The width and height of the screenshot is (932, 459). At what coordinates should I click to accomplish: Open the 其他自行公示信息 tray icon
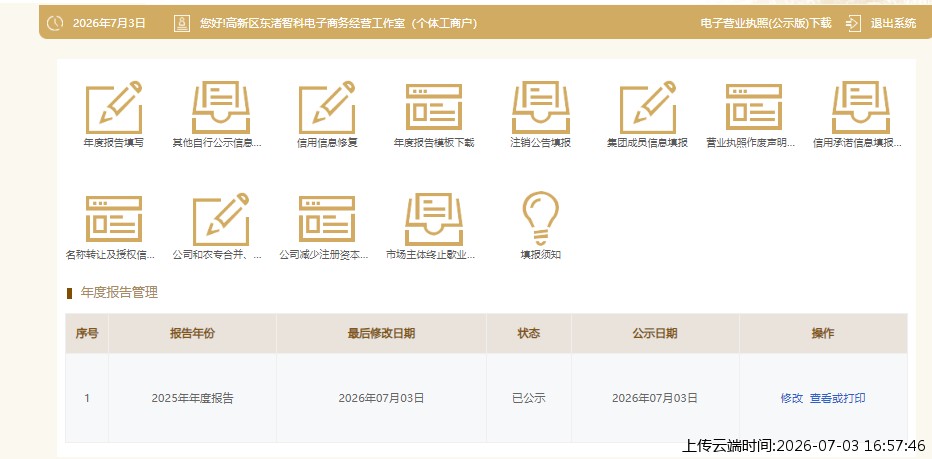221,107
